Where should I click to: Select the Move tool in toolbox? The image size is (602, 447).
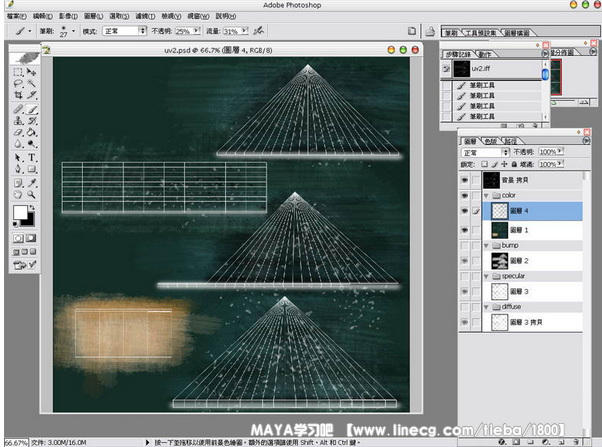coord(32,73)
